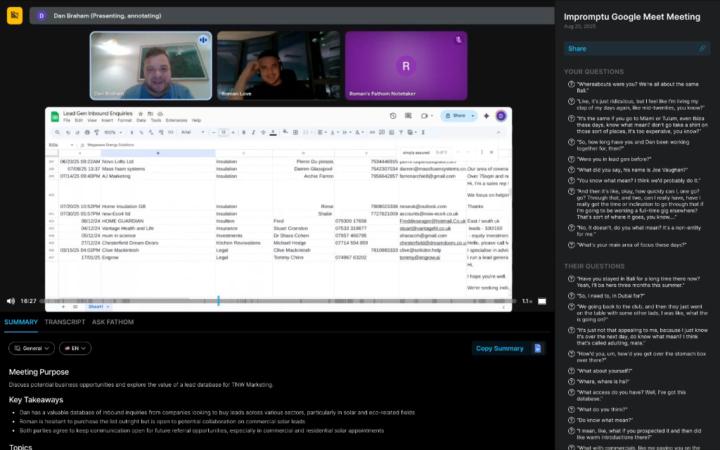Click the link icon in Share bar

[702, 48]
